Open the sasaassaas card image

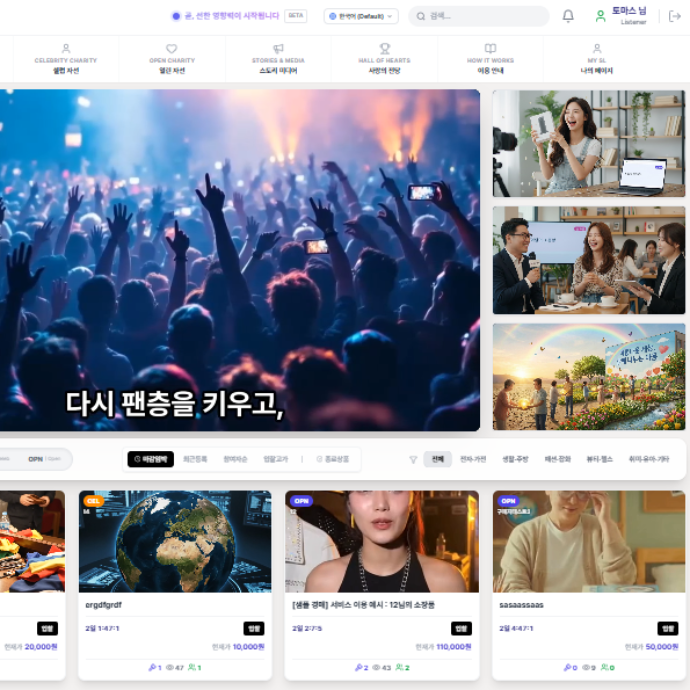589,542
